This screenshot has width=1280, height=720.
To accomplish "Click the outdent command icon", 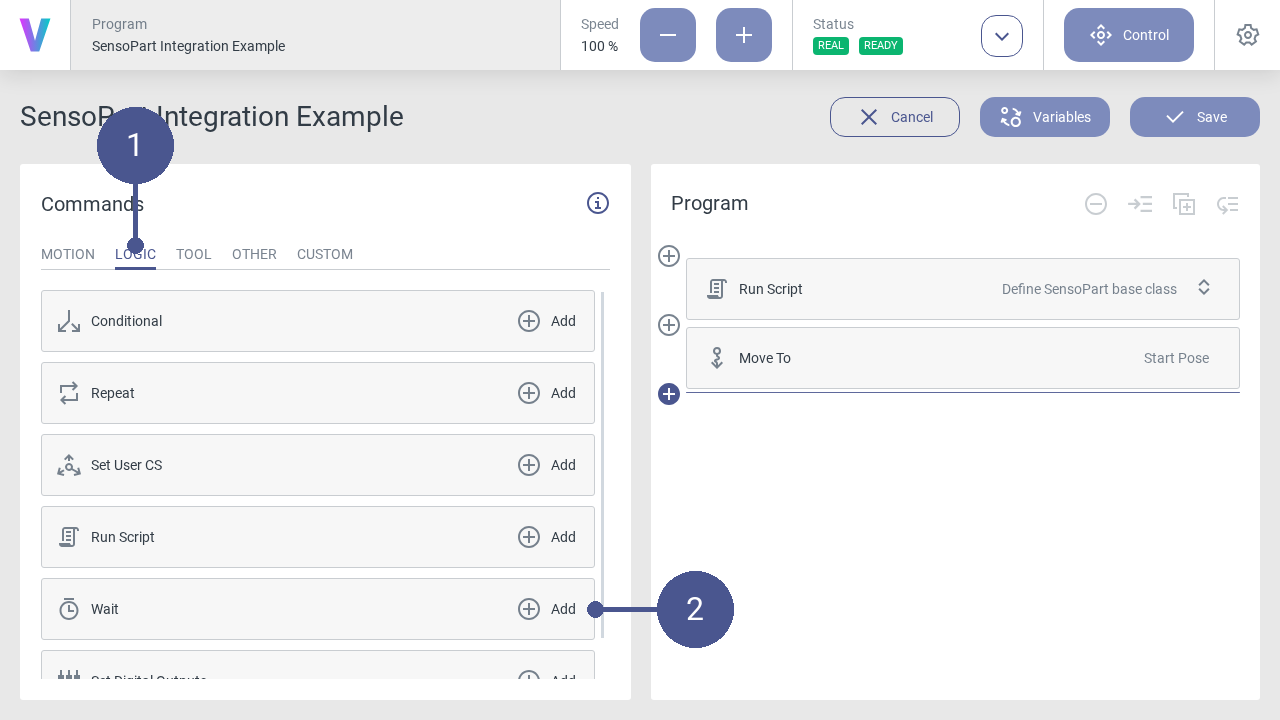I will coord(1228,204).
